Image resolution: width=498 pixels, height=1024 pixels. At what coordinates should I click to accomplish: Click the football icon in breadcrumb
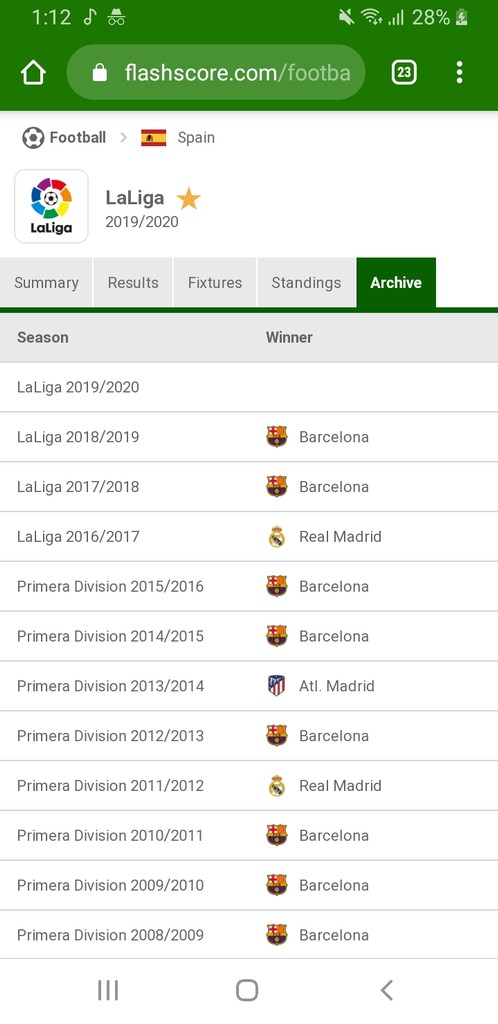pos(33,138)
